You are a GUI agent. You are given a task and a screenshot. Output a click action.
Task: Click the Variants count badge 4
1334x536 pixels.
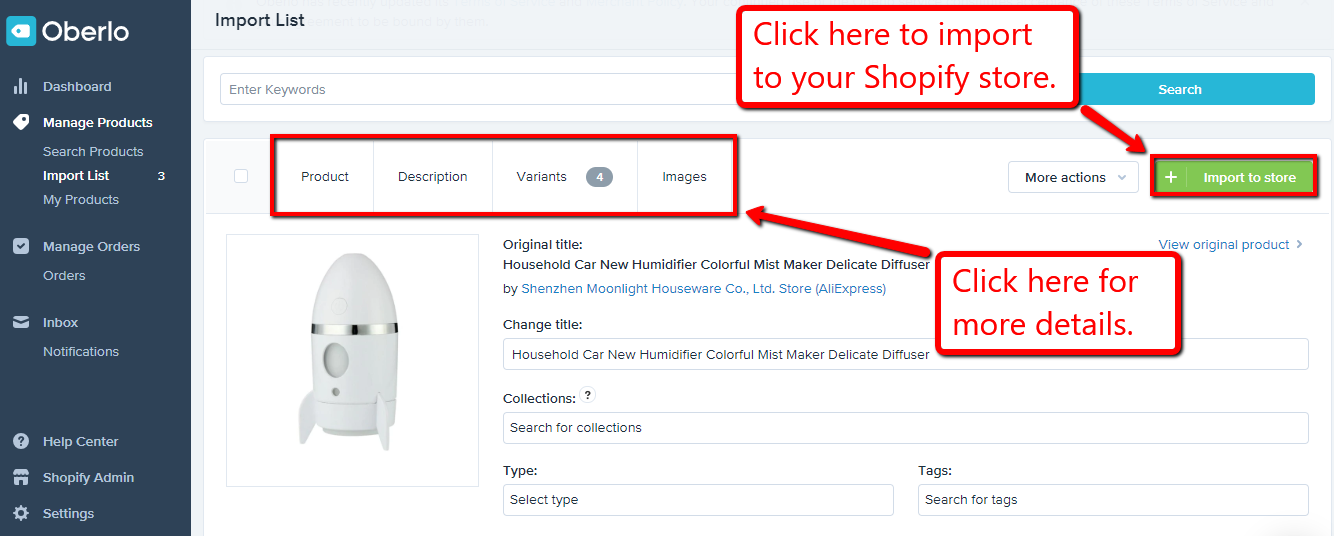pos(599,177)
